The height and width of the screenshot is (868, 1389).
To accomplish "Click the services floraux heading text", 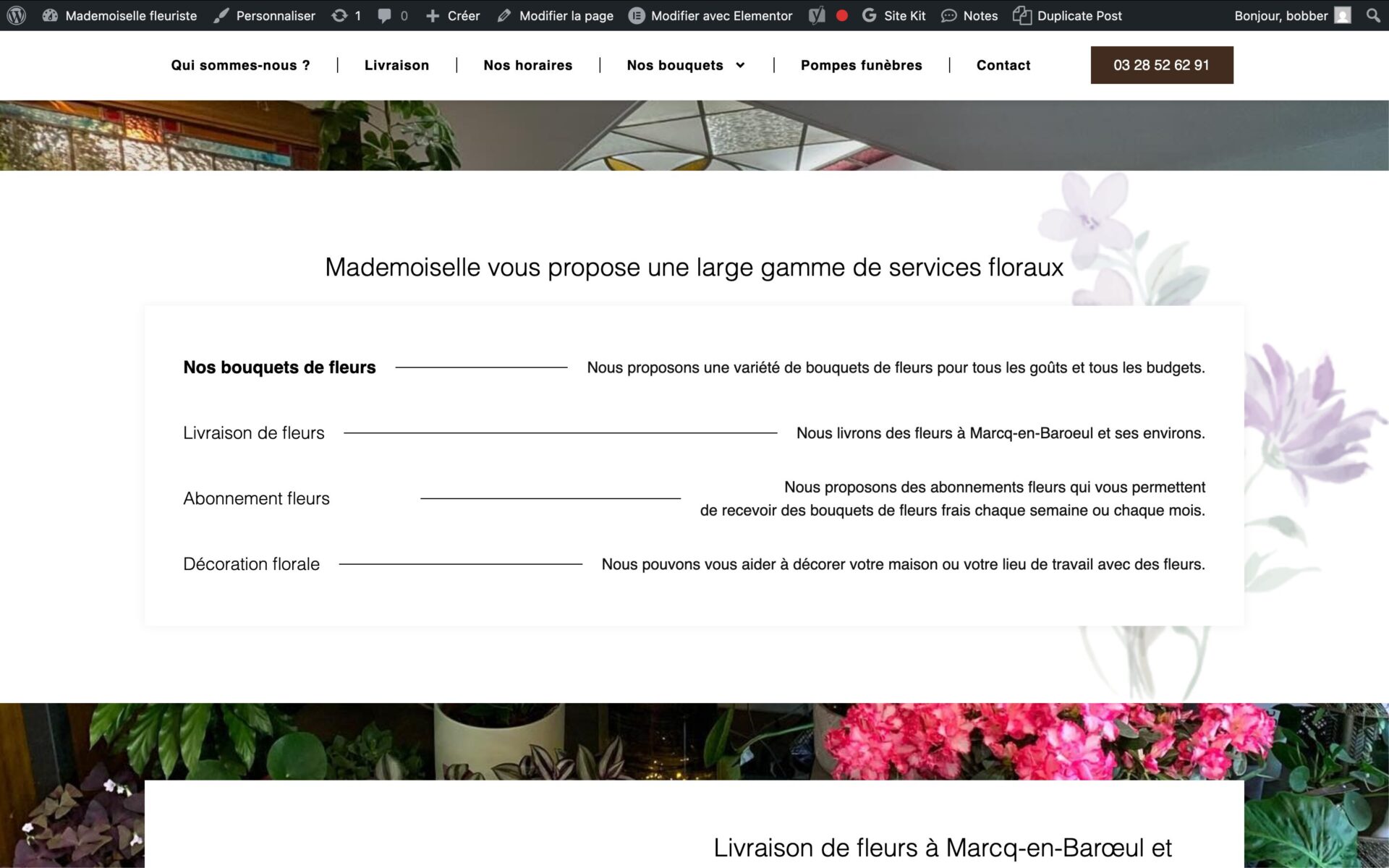I will tap(694, 267).
